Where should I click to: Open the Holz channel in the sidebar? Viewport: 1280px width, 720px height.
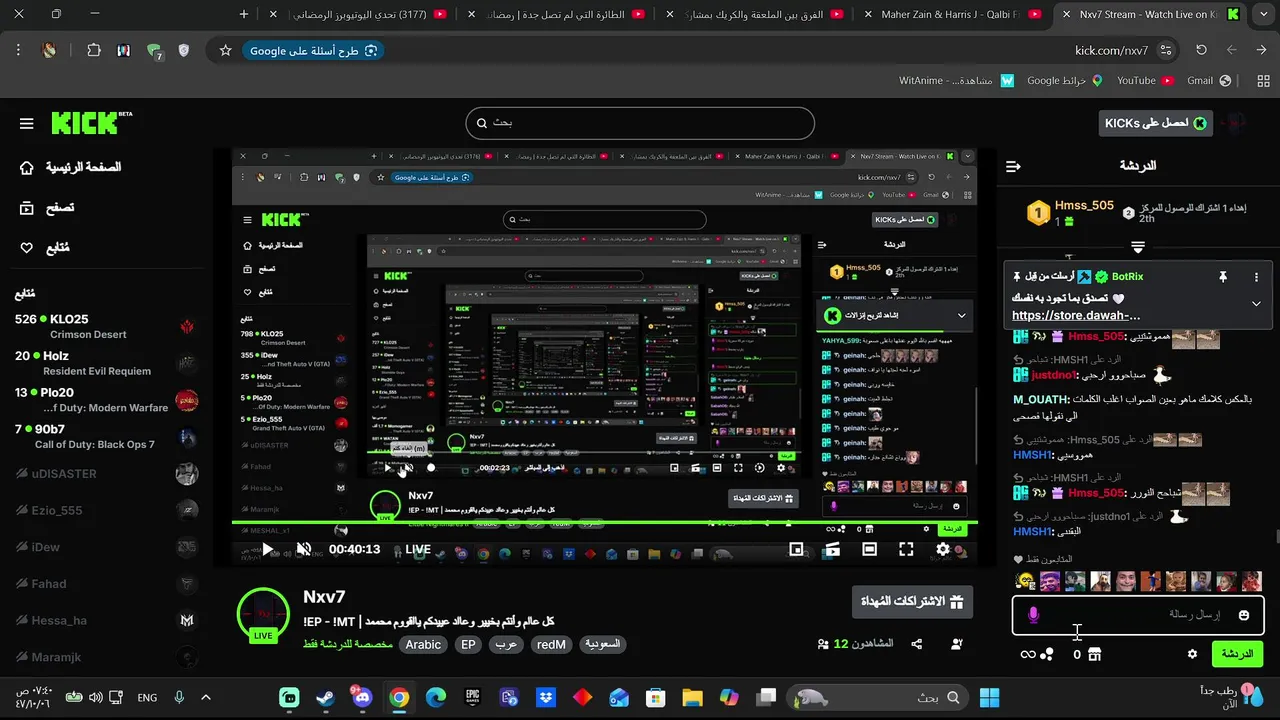pos(105,363)
